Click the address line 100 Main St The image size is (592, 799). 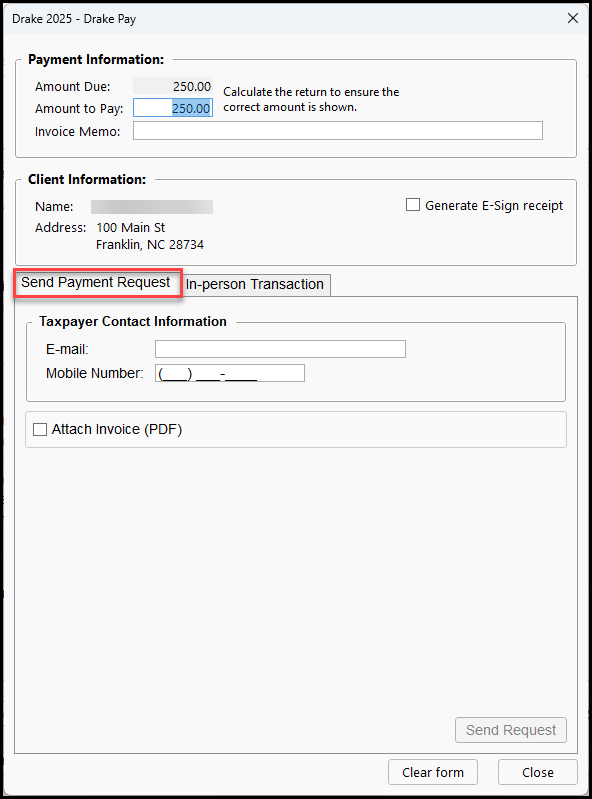pos(130,227)
